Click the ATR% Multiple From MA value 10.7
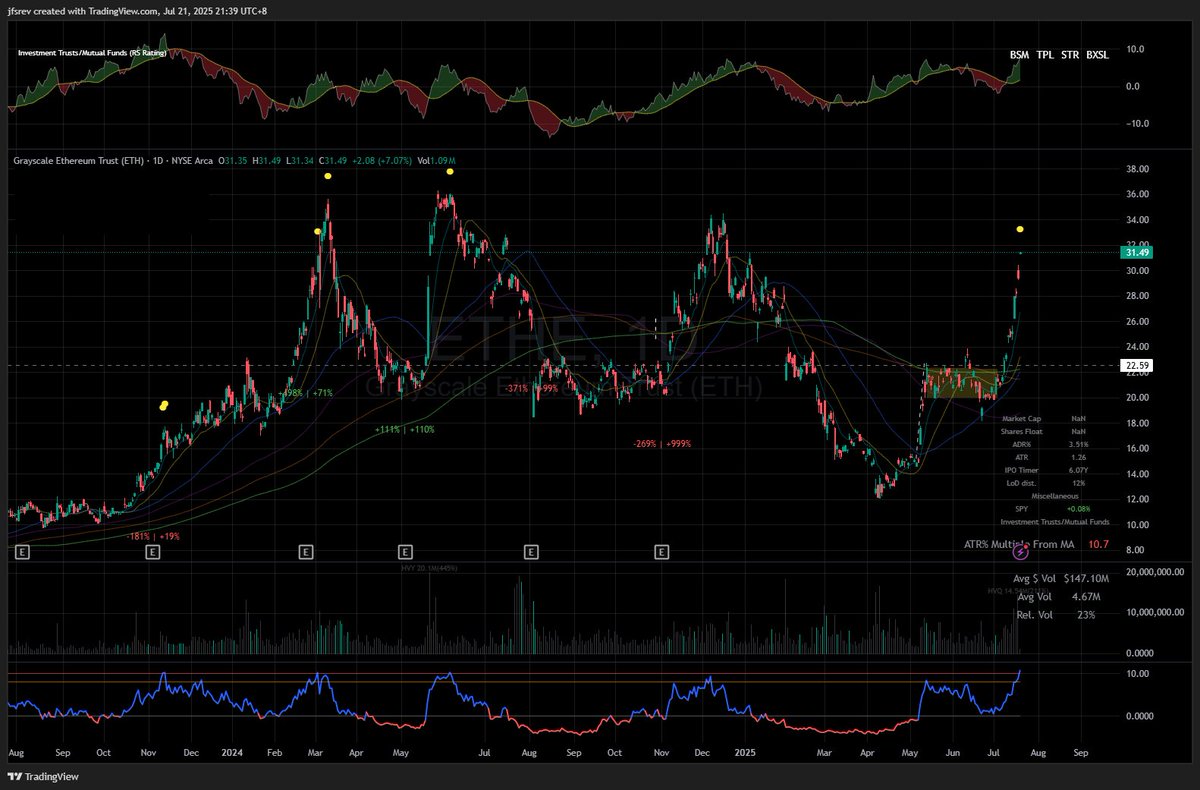Viewport: 1200px width, 790px height. [x=1099, y=544]
